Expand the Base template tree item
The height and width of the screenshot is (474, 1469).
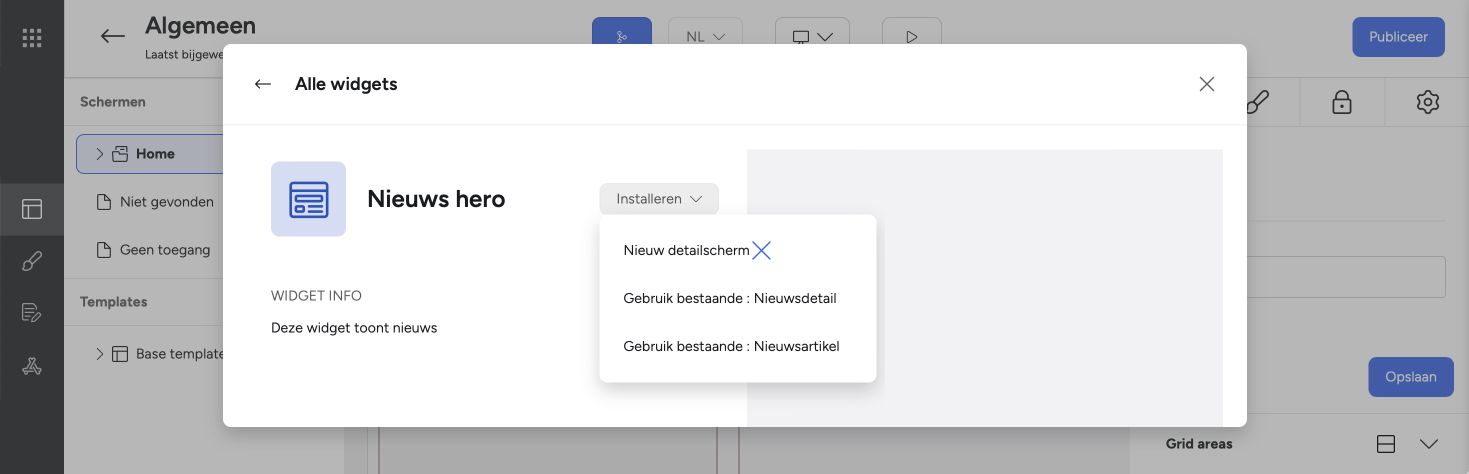pos(99,354)
